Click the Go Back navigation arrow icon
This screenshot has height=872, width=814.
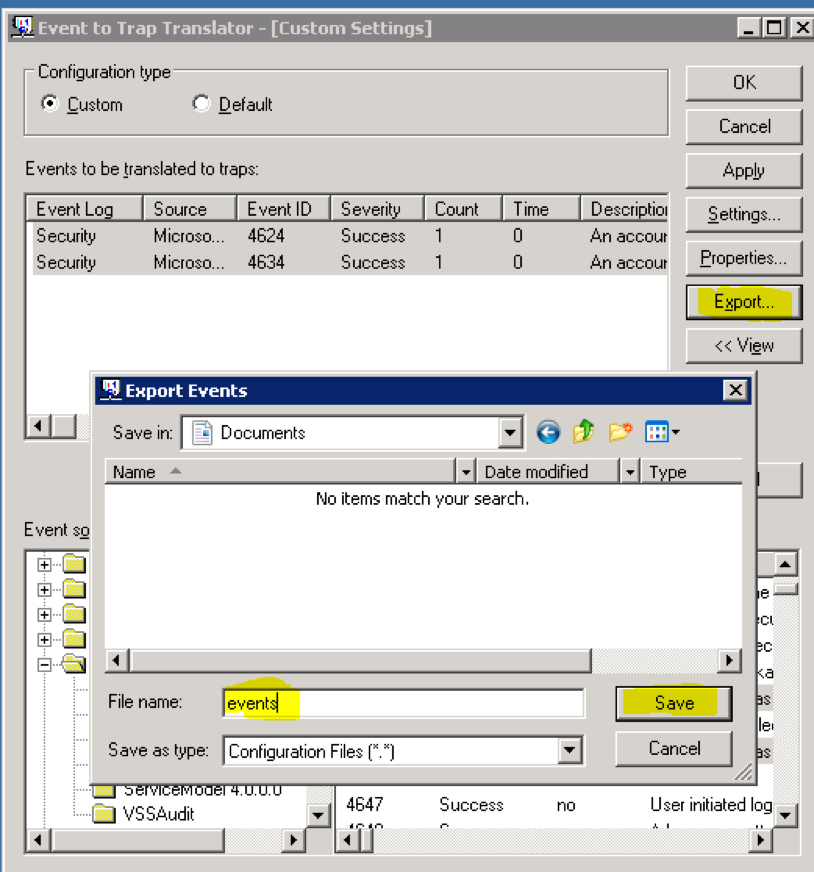(548, 432)
